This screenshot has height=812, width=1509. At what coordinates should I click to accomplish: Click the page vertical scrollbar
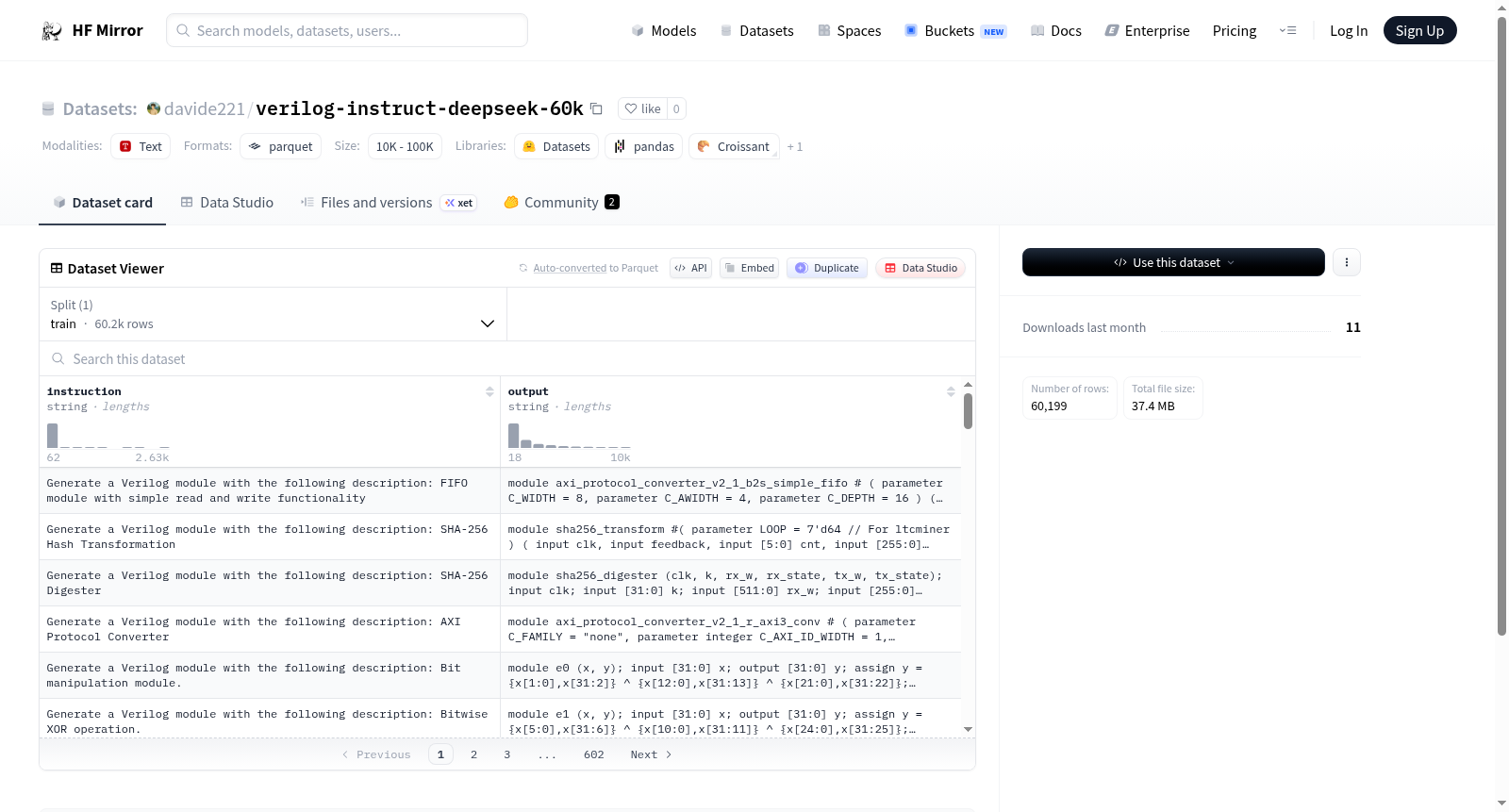[x=1501, y=326]
